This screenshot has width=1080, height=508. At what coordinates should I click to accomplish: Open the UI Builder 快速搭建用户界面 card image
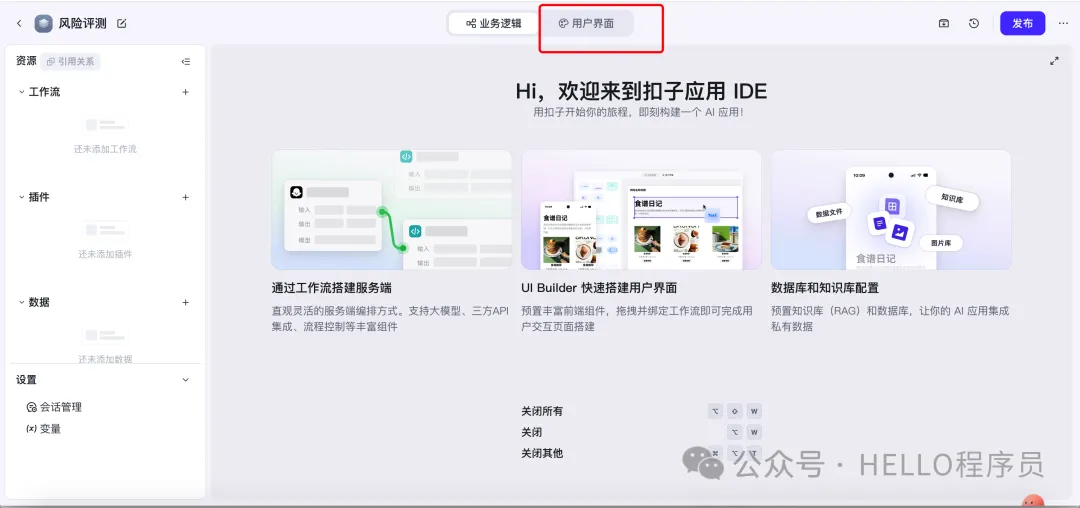641,210
